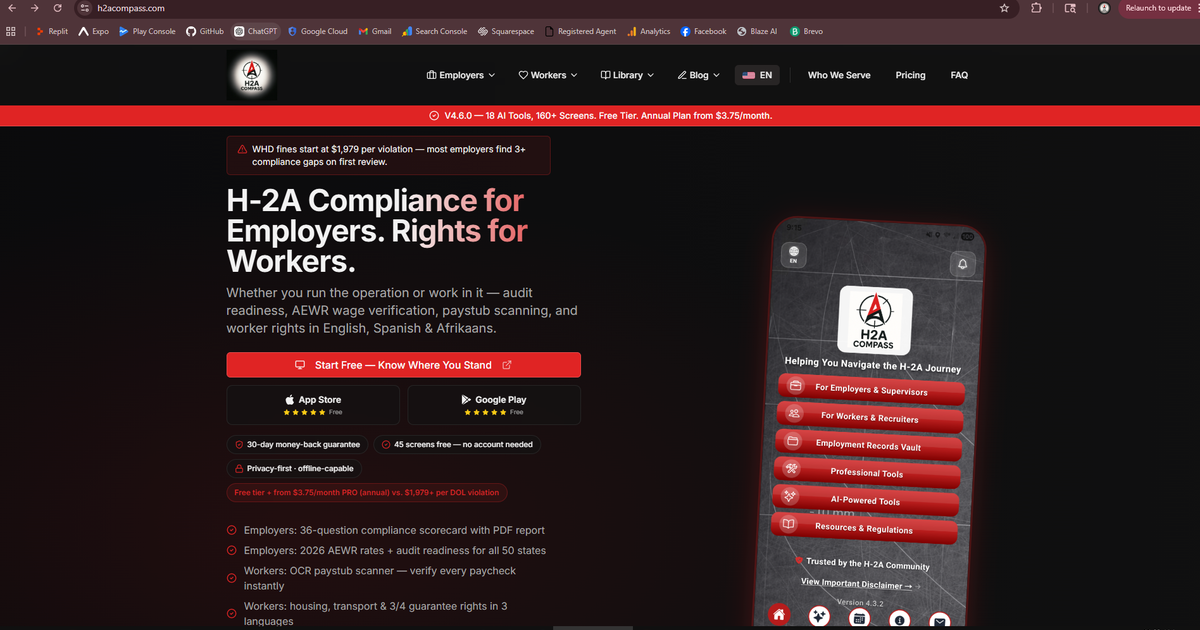
Task: Click Relaunch to update button
Action: click(1159, 8)
